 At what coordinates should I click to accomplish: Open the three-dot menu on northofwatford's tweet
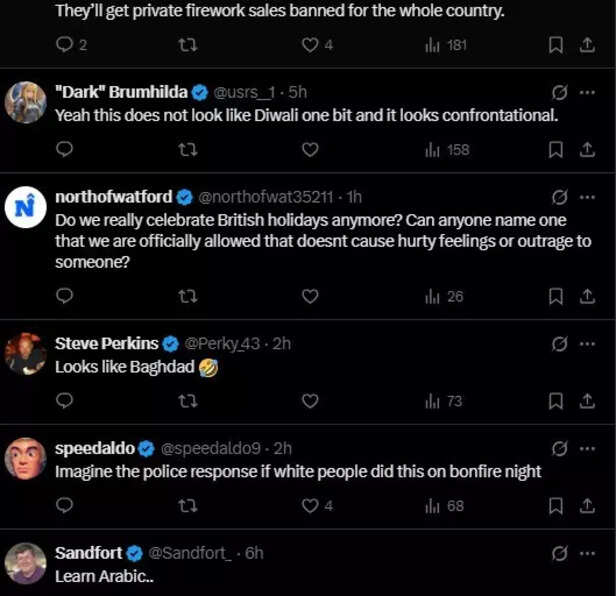[588, 196]
